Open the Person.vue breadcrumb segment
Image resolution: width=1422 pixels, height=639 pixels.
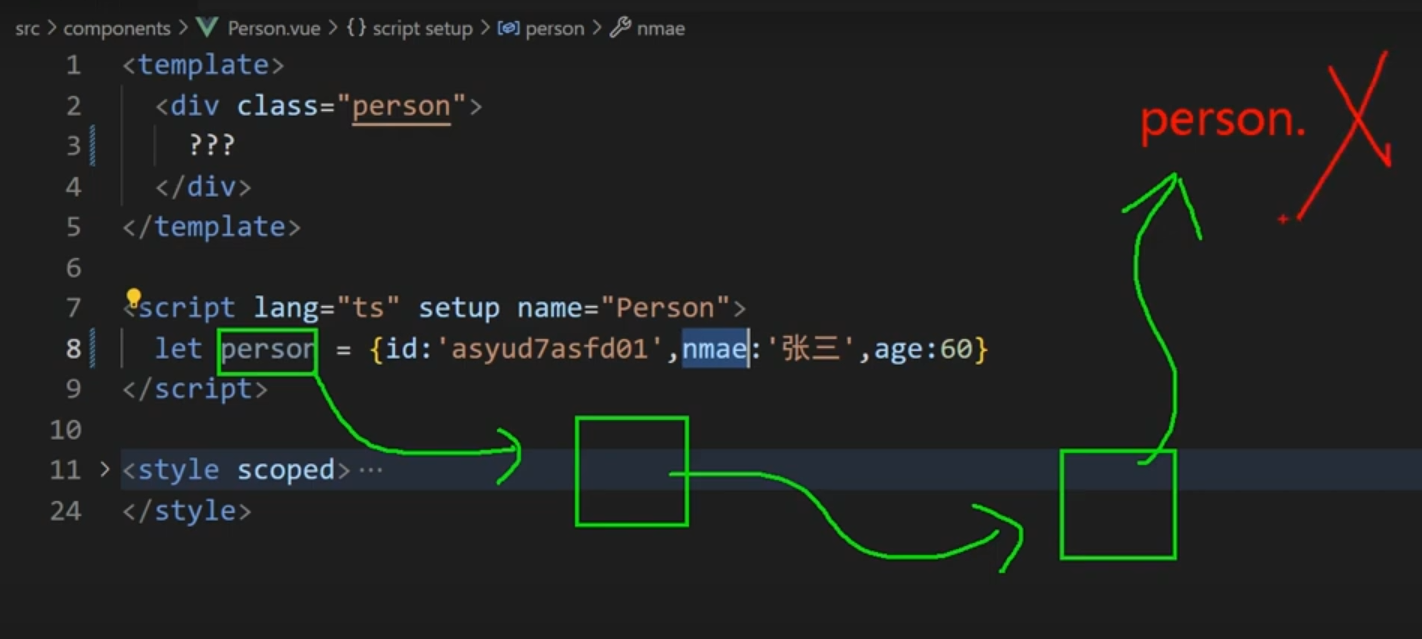pos(274,28)
